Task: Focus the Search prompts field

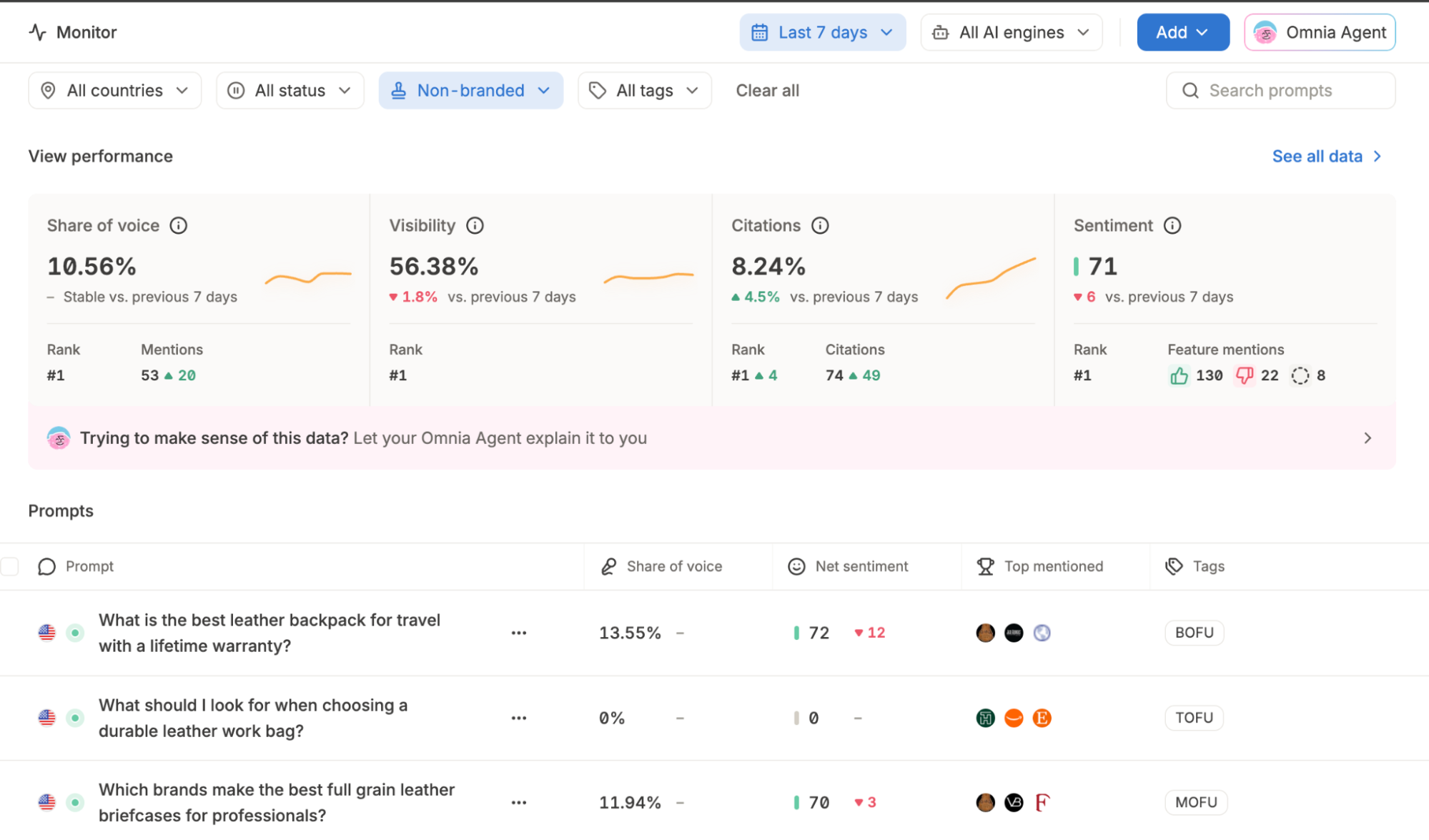Action: (x=1280, y=91)
